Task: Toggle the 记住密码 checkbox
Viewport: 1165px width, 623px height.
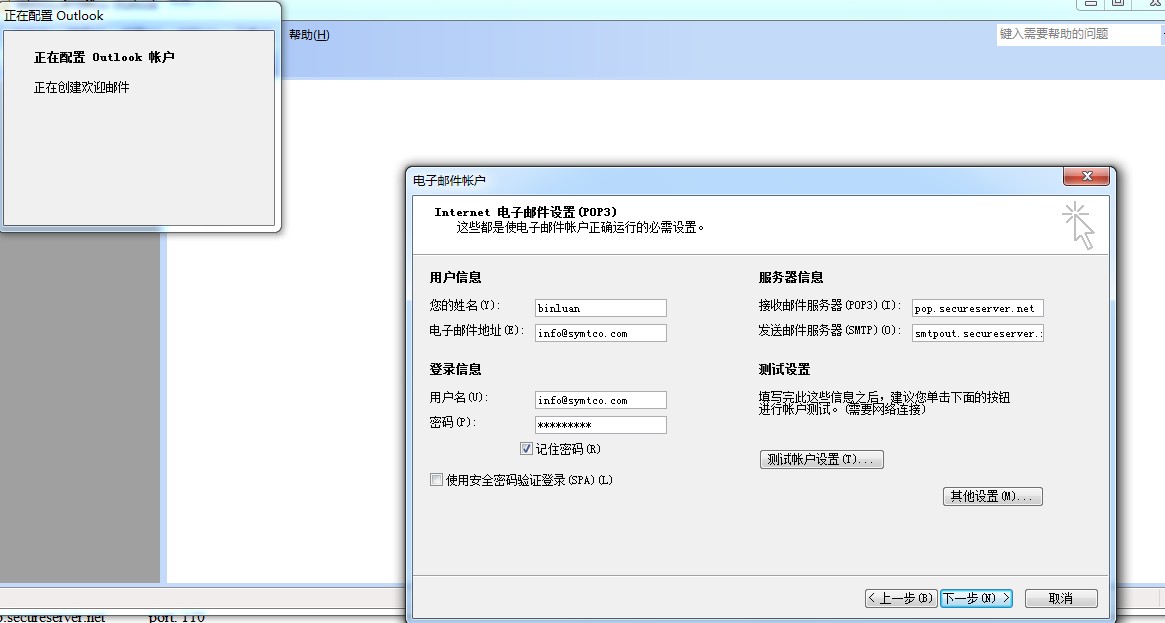Action: (x=526, y=449)
